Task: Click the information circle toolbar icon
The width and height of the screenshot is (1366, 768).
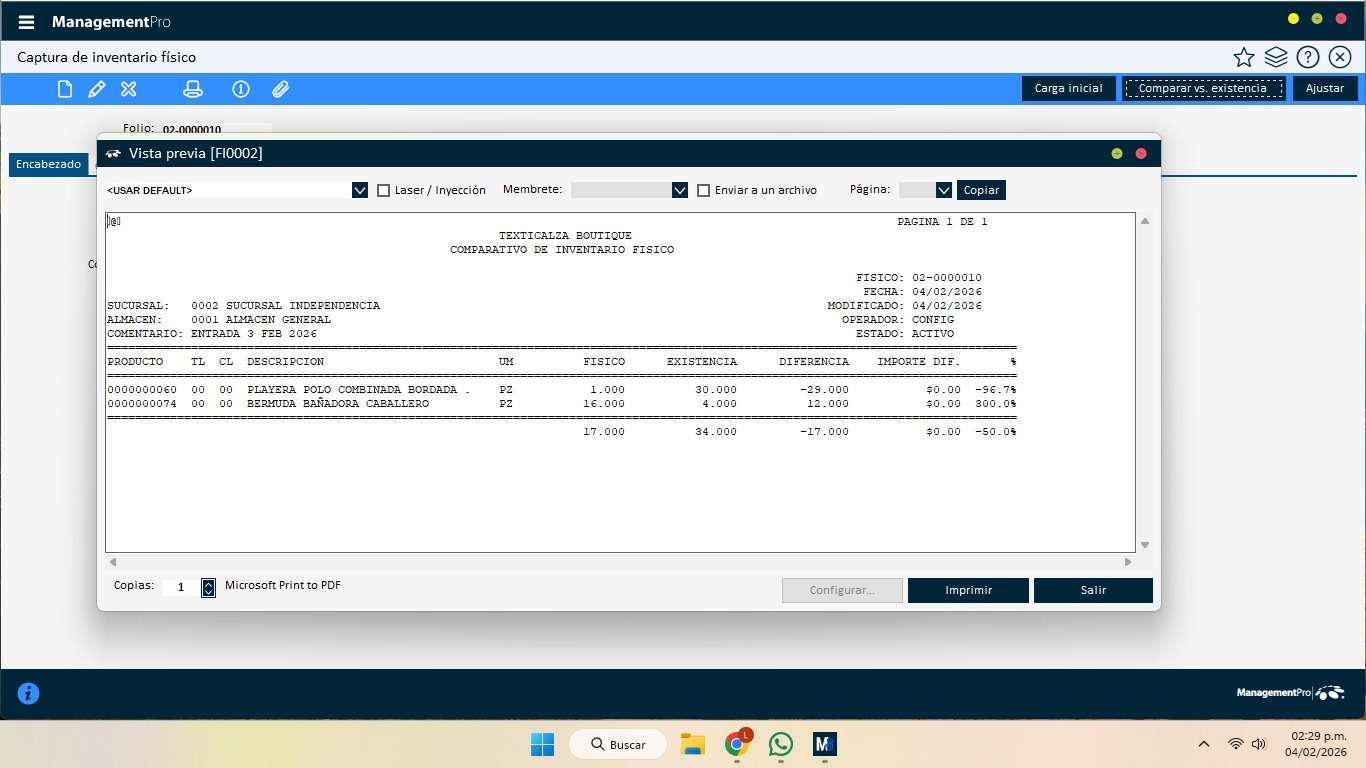Action: click(241, 89)
